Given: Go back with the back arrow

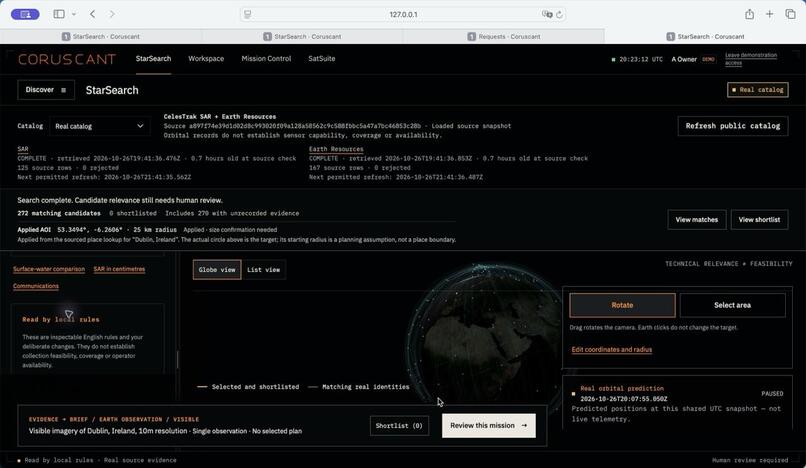Looking at the screenshot, I should click(93, 14).
